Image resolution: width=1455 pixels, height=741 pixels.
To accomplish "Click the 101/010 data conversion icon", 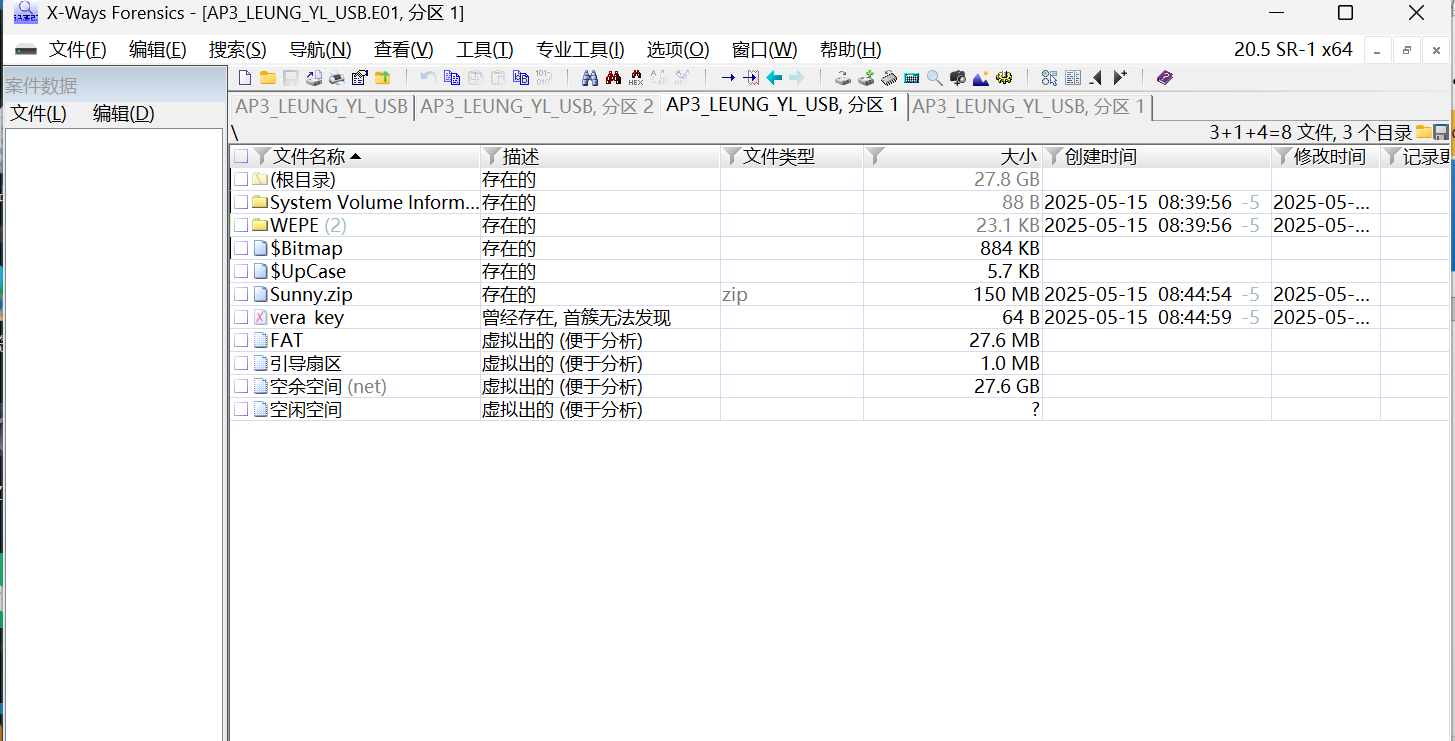I will 543,78.
